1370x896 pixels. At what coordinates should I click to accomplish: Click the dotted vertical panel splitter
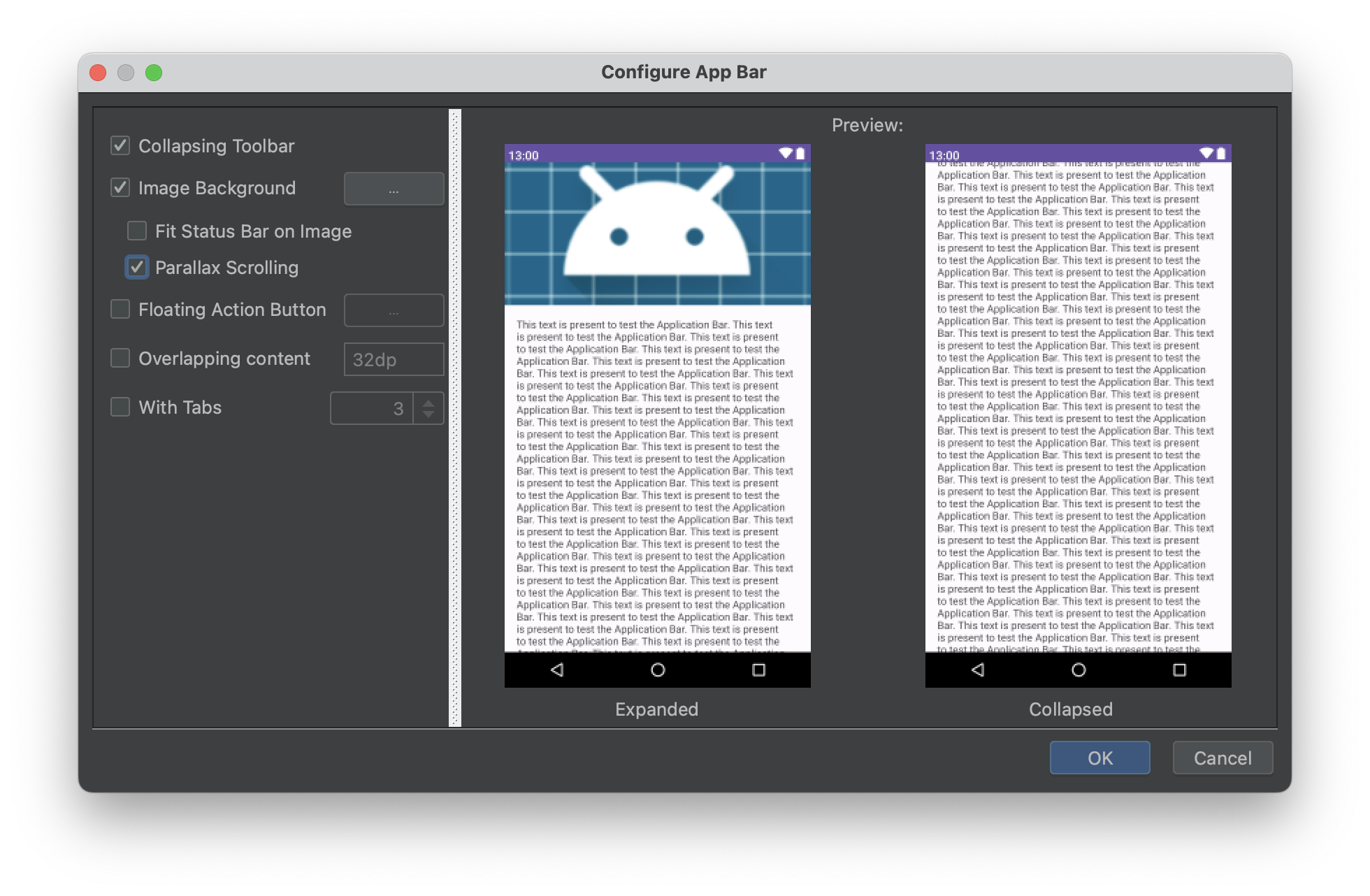[x=455, y=418]
